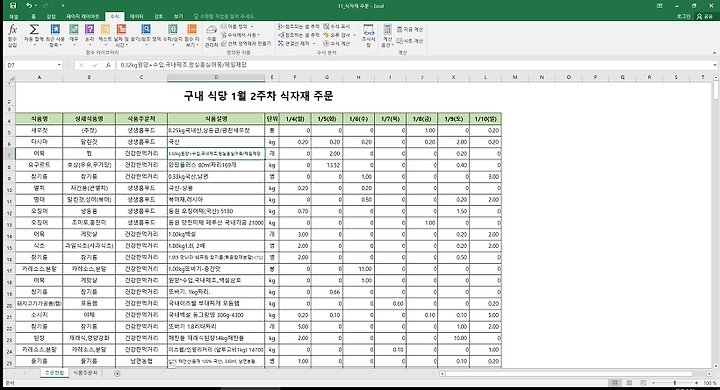Expand the formula bar
The image size is (720, 390).
coord(714,65)
